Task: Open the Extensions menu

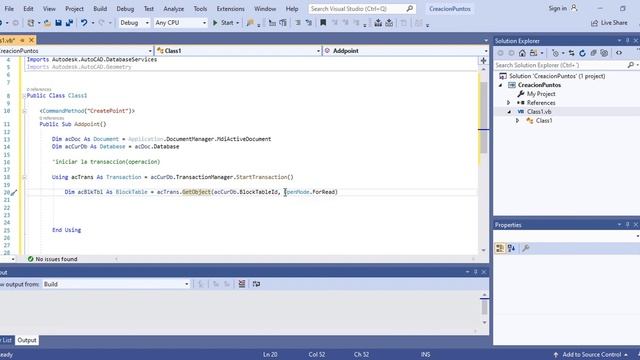Action: click(231, 9)
